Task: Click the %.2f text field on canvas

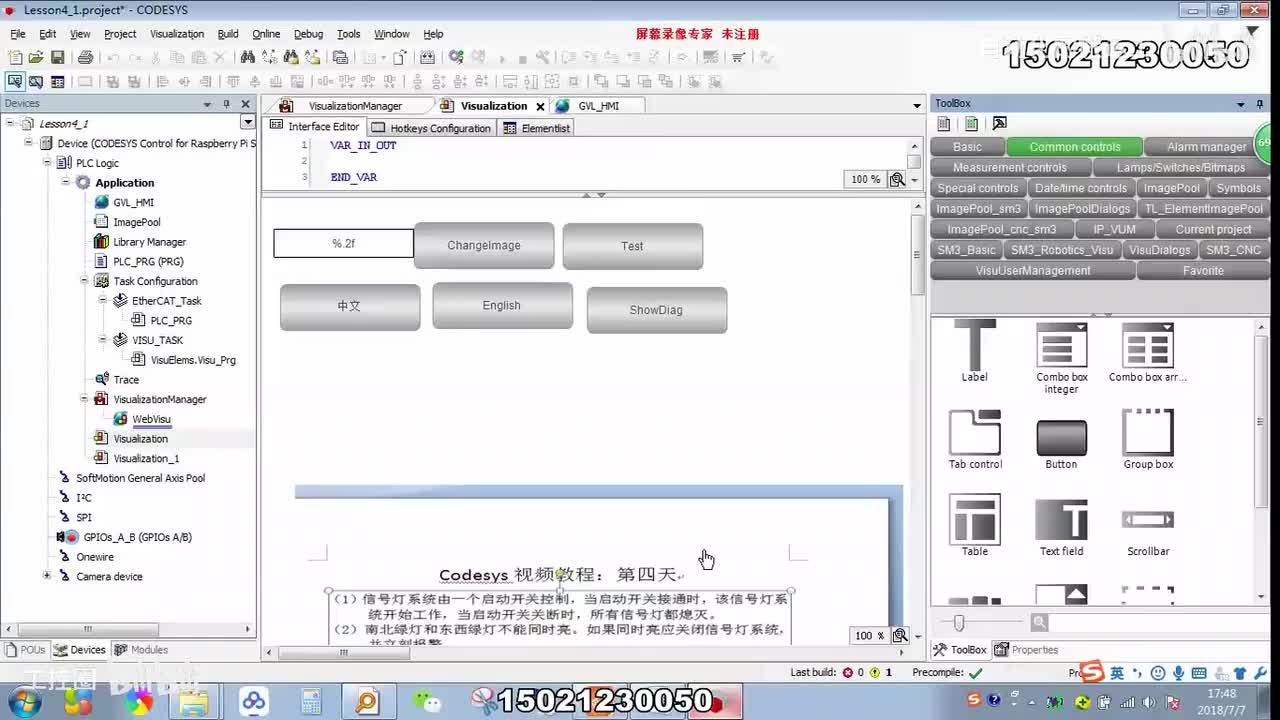Action: coord(343,243)
